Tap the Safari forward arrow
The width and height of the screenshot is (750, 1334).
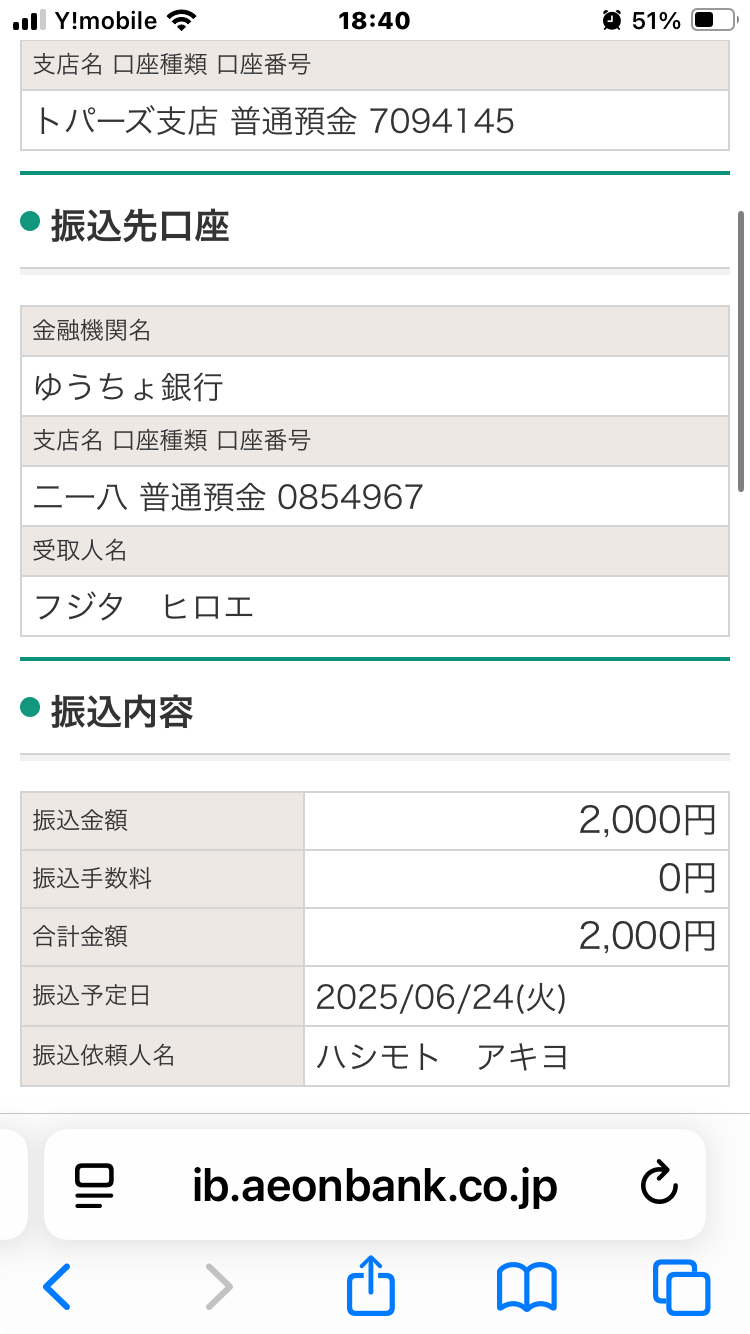point(218,1286)
